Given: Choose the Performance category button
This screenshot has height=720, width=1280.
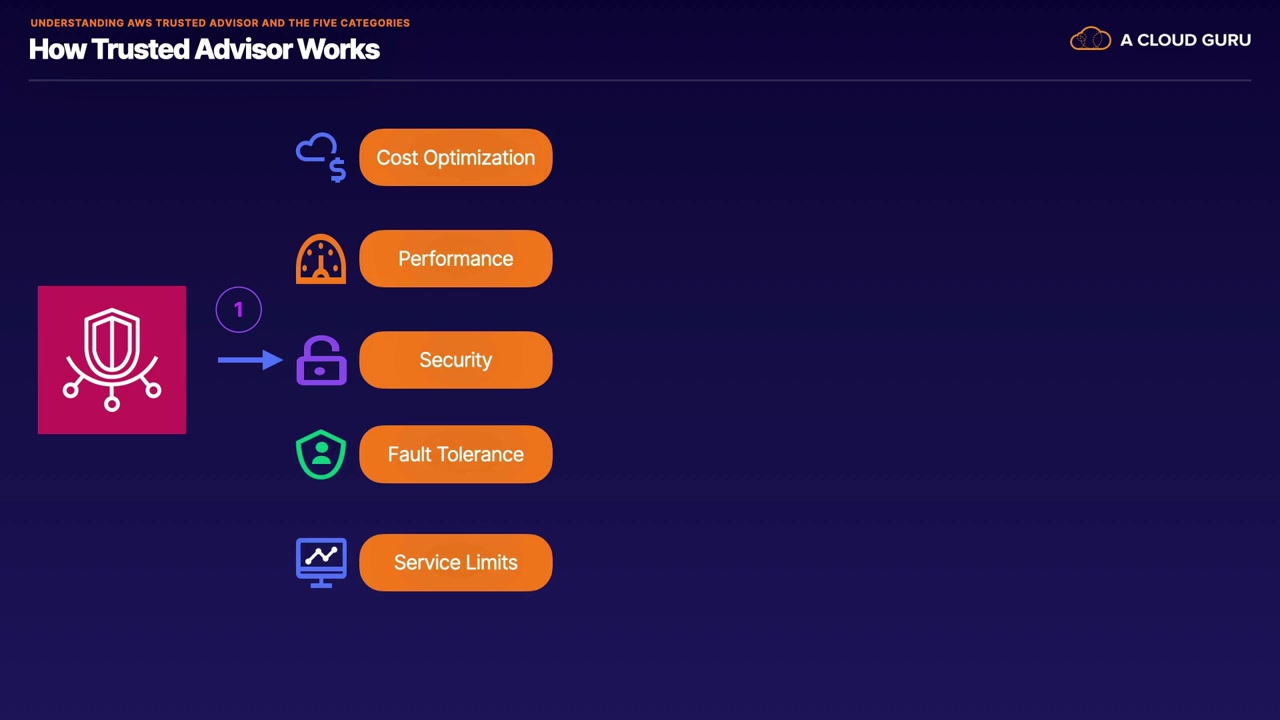Looking at the screenshot, I should point(456,259).
